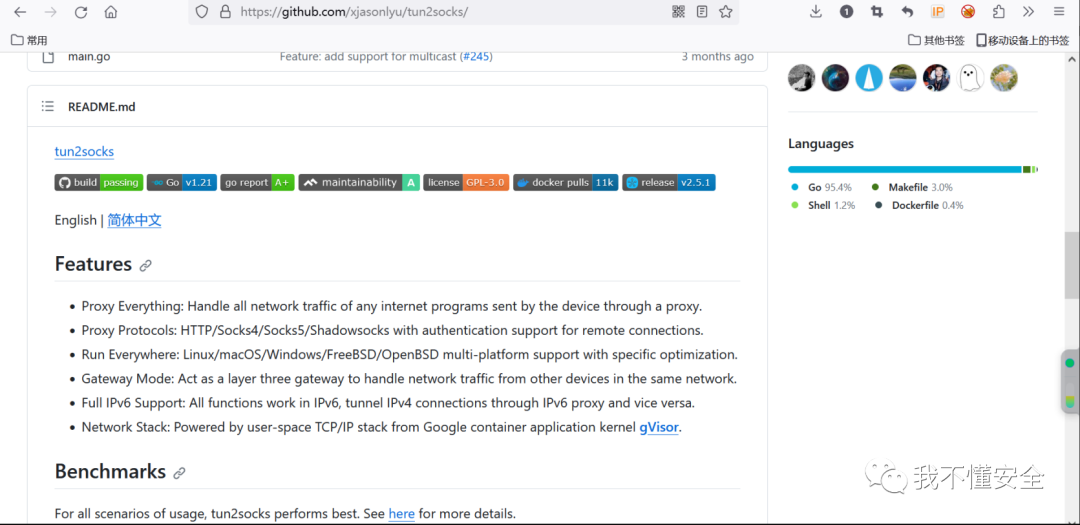The width and height of the screenshot is (1080, 525).
Task: Open the puzzle-piece extensions icon
Action: pyautogui.click(x=998, y=11)
